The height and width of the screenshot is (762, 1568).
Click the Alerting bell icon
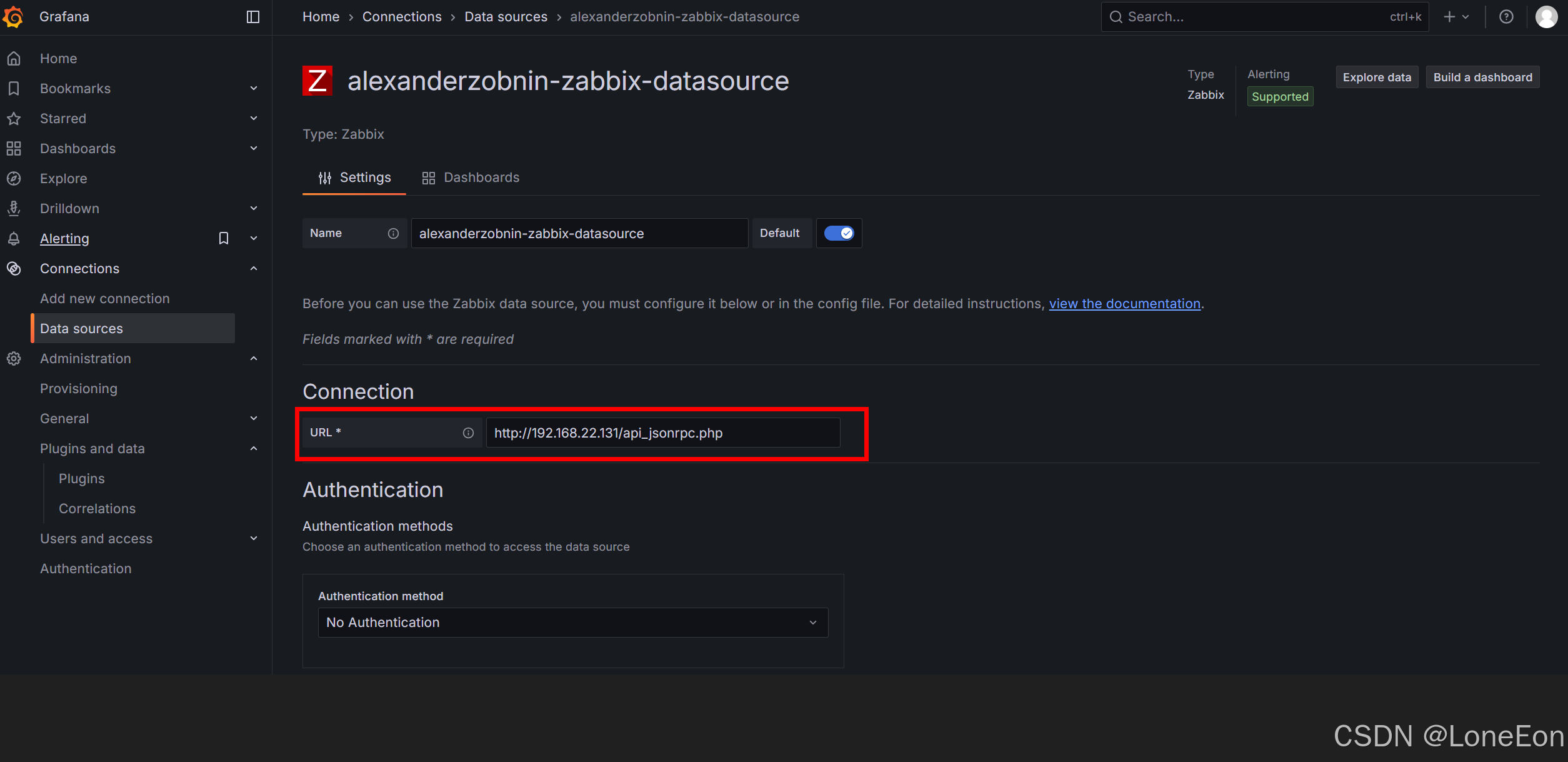14,238
